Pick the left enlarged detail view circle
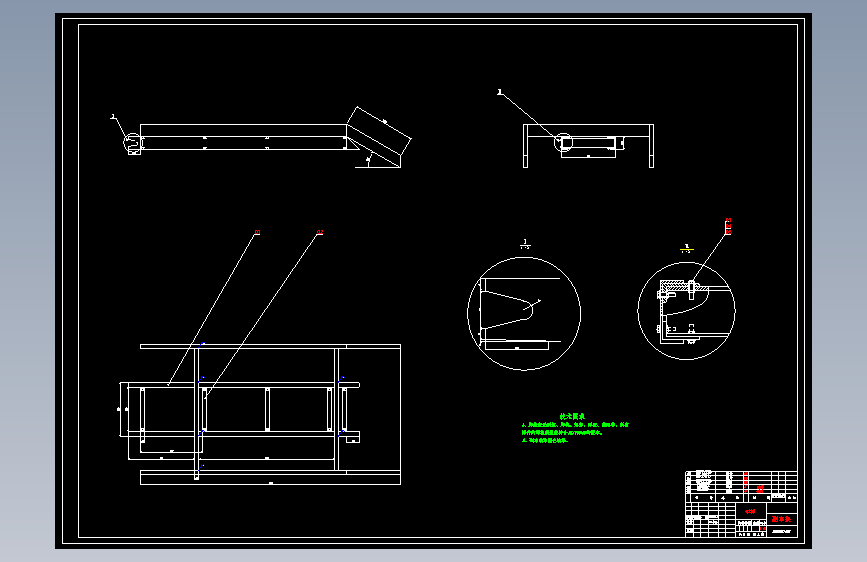The image size is (867, 562). click(x=524, y=314)
